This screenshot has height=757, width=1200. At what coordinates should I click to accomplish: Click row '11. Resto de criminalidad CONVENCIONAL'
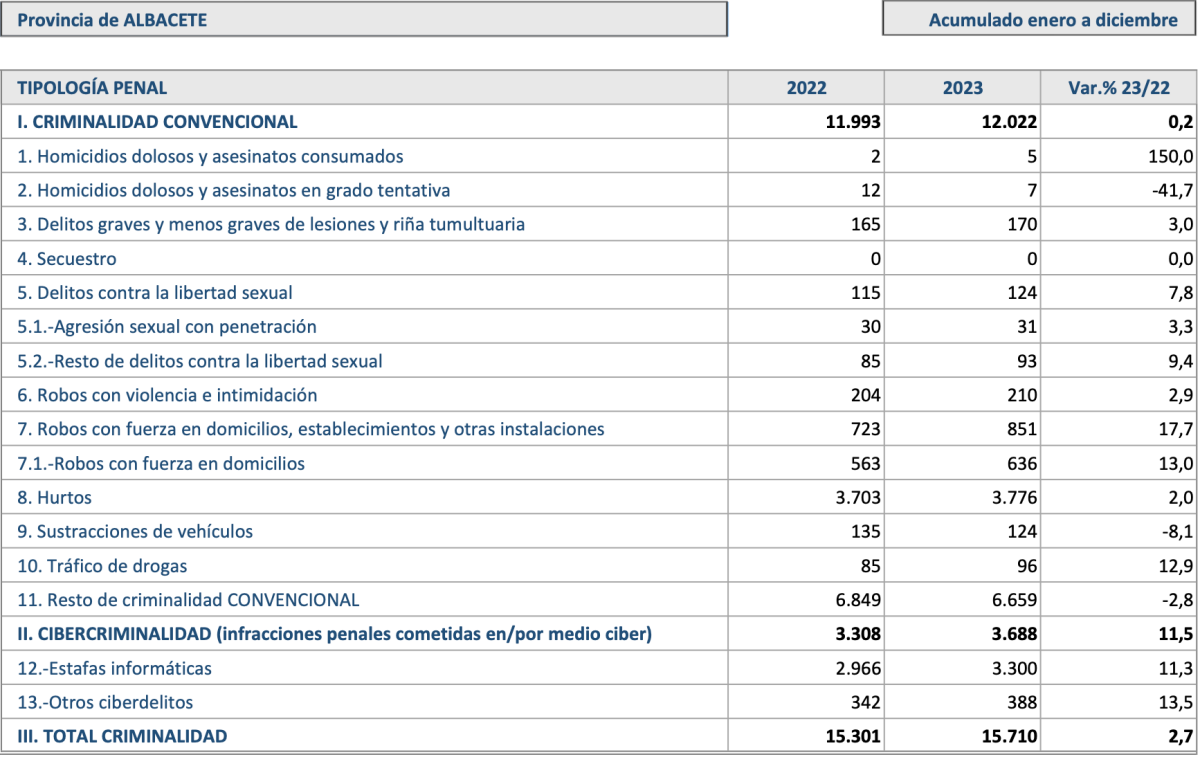(599, 598)
